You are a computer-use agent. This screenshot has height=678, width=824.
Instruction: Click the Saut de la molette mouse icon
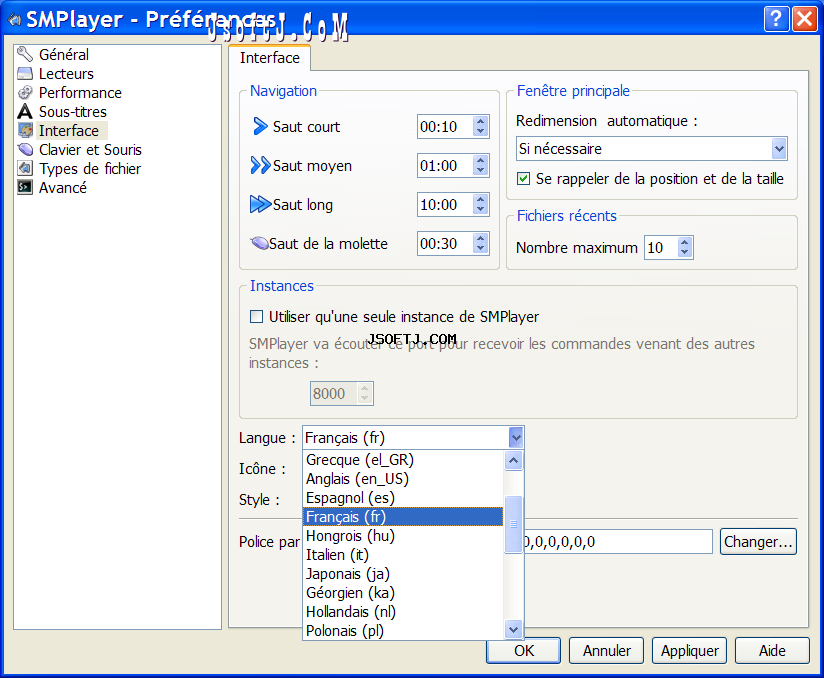[260, 243]
